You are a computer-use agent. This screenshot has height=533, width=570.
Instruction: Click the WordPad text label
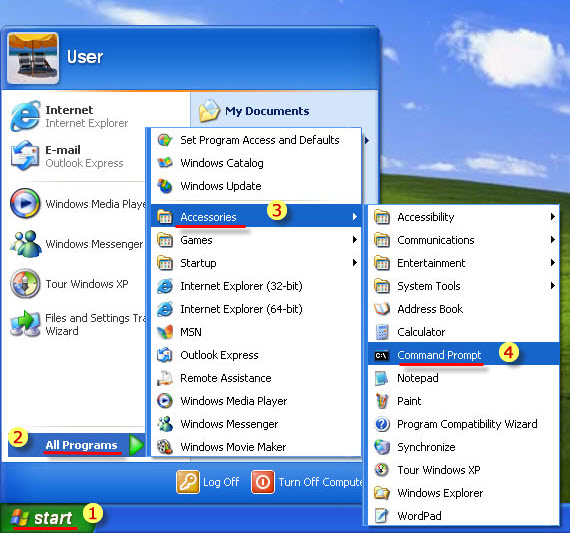pos(419,516)
